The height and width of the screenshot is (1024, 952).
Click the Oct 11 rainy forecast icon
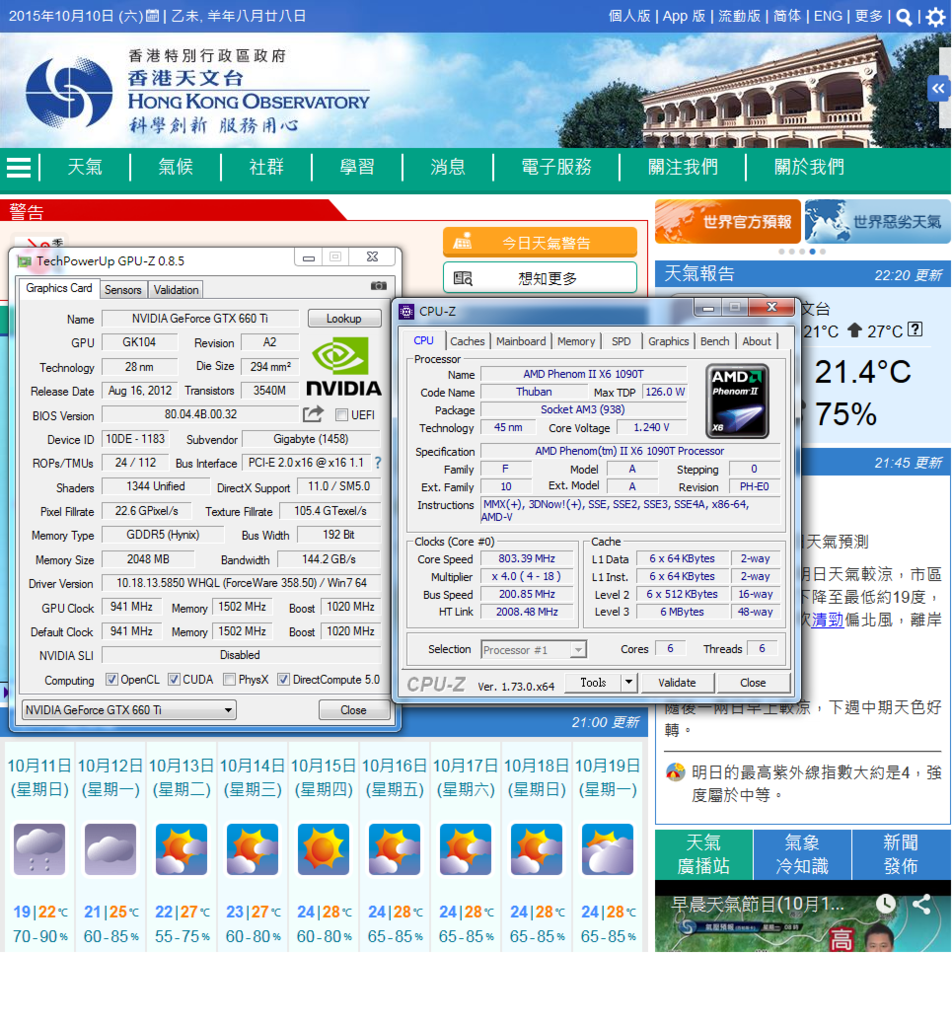pos(39,849)
